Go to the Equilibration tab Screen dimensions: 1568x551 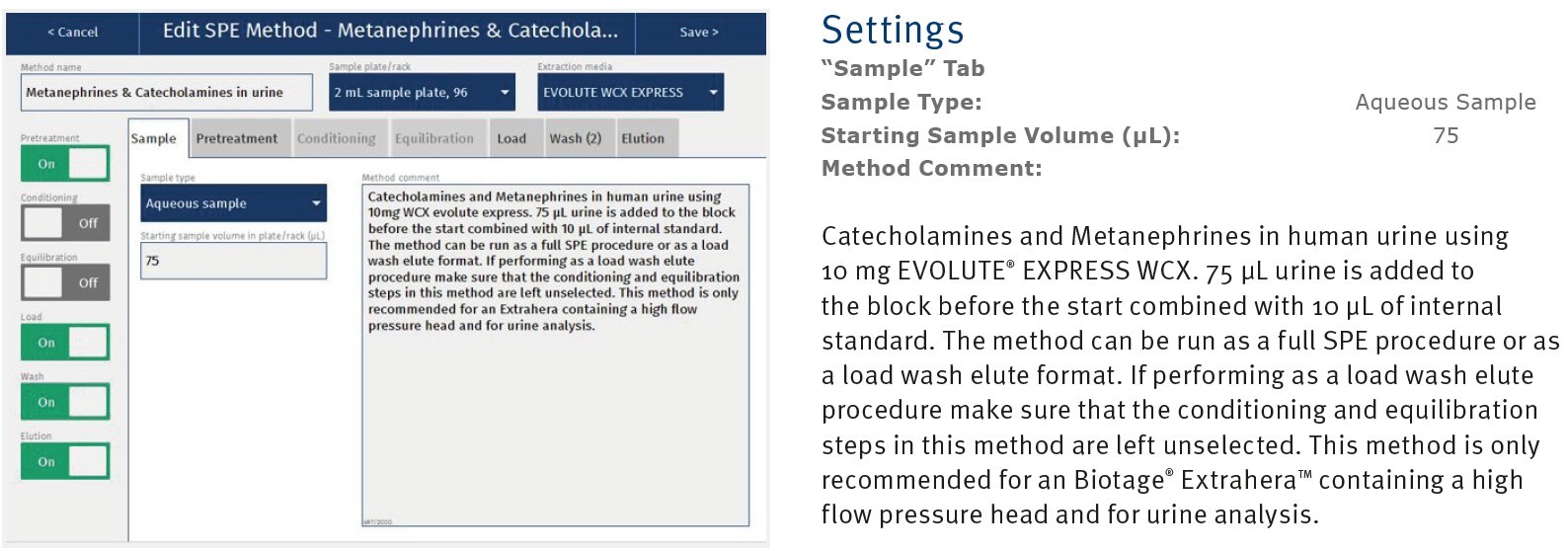(x=434, y=139)
